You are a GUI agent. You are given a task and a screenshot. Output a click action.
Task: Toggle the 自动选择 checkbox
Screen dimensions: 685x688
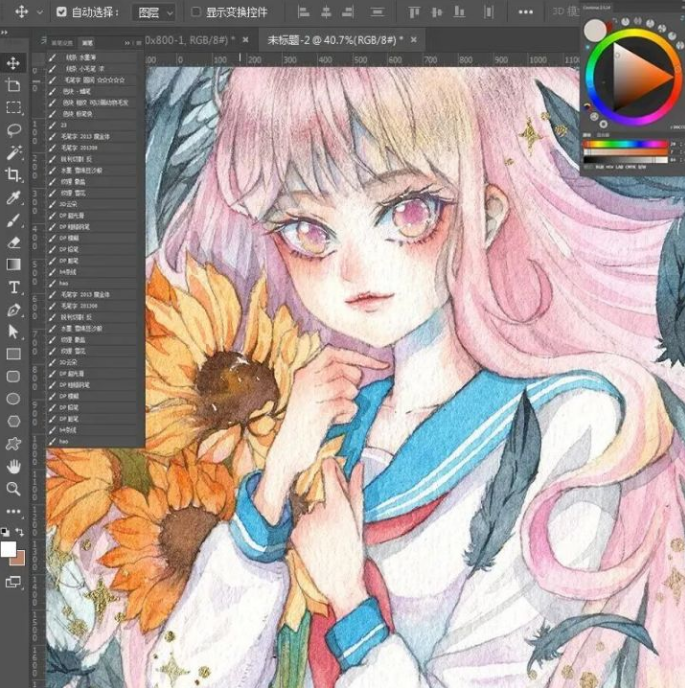pyautogui.click(x=61, y=12)
